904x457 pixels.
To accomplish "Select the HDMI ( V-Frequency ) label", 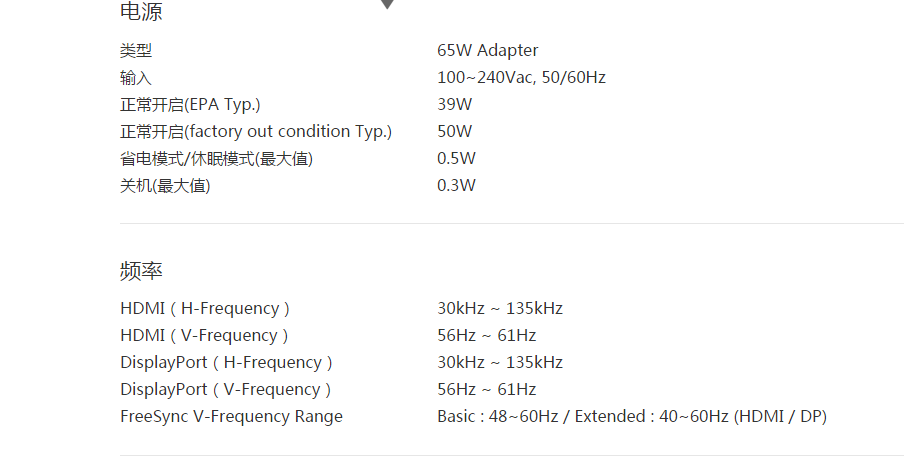I will [204, 335].
